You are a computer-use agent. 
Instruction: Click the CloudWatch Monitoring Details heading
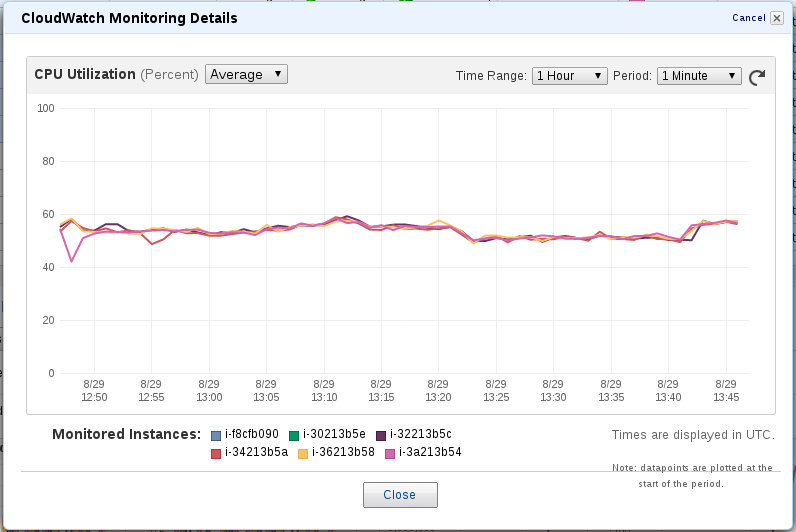[x=129, y=18]
